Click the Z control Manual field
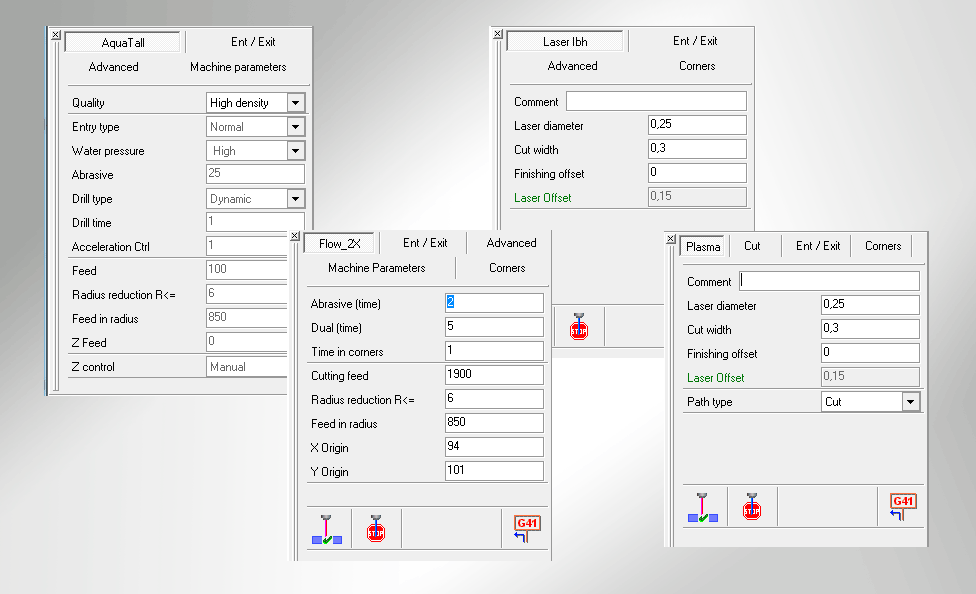The width and height of the screenshot is (976, 594). click(x=248, y=367)
